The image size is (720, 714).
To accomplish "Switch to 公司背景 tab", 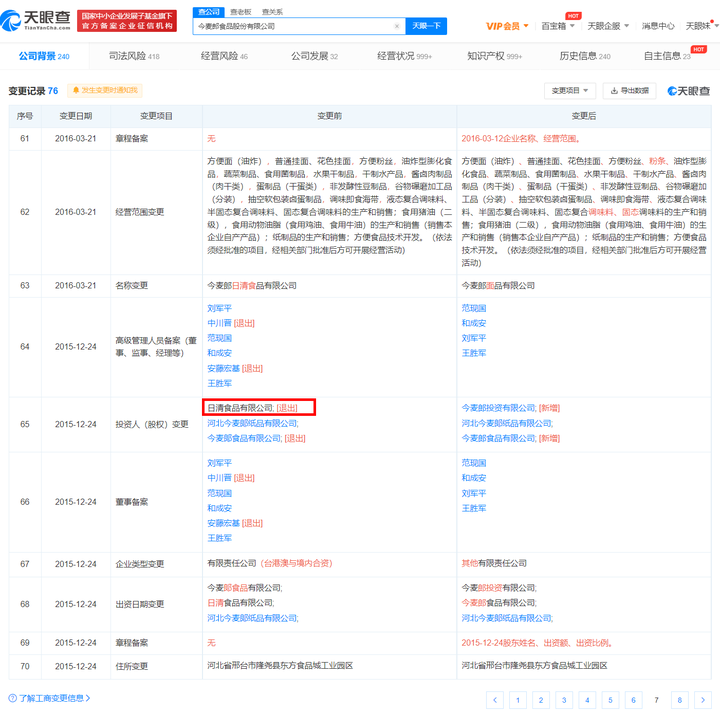I will click(44, 56).
